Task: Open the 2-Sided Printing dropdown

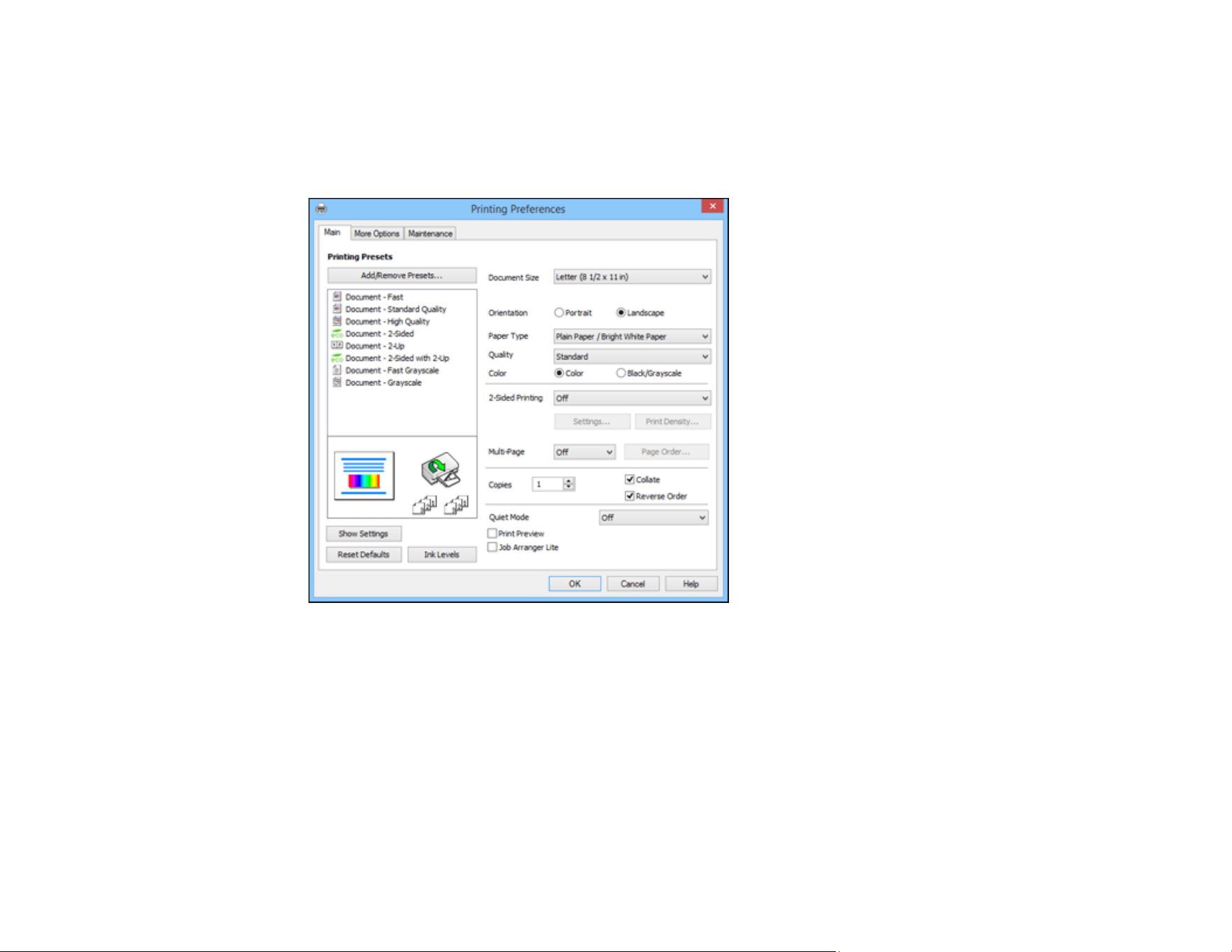Action: 632,398
